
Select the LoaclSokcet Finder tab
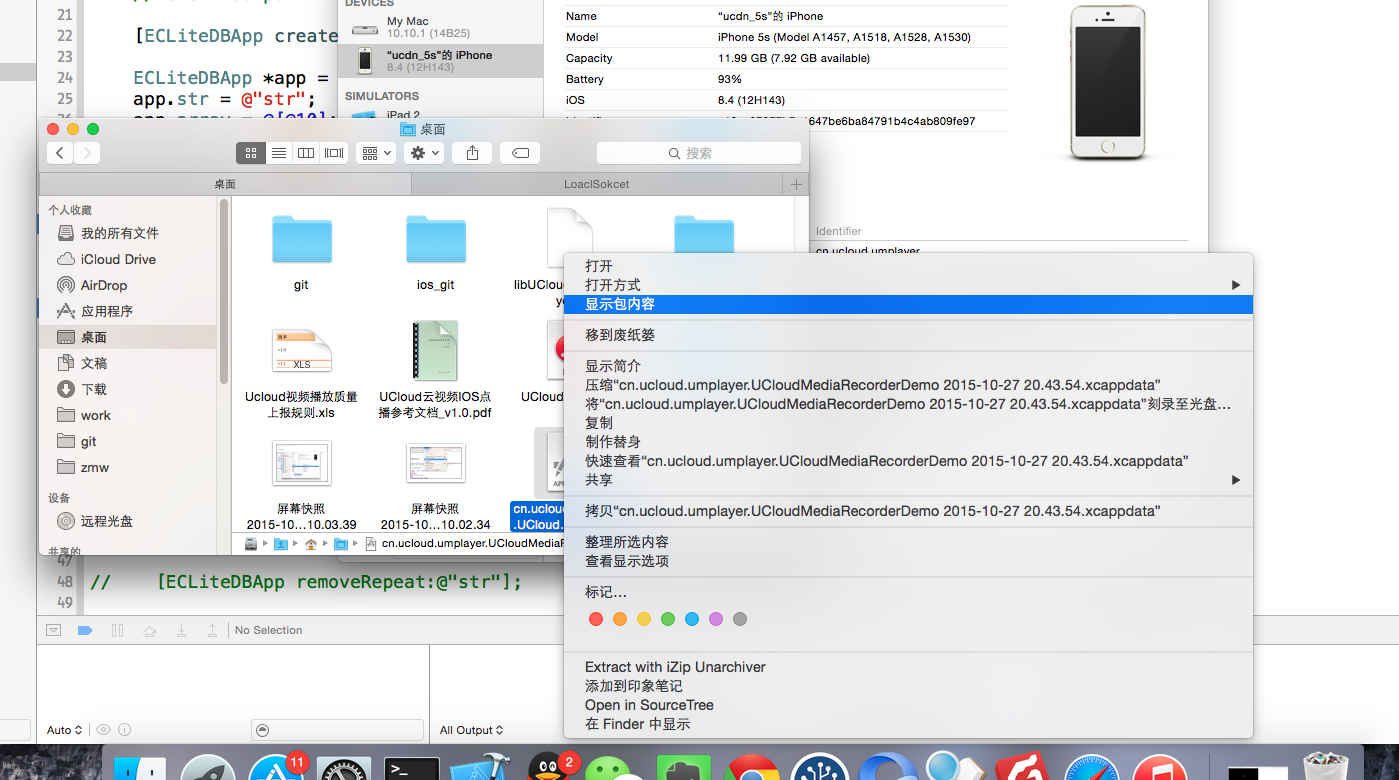coord(597,184)
